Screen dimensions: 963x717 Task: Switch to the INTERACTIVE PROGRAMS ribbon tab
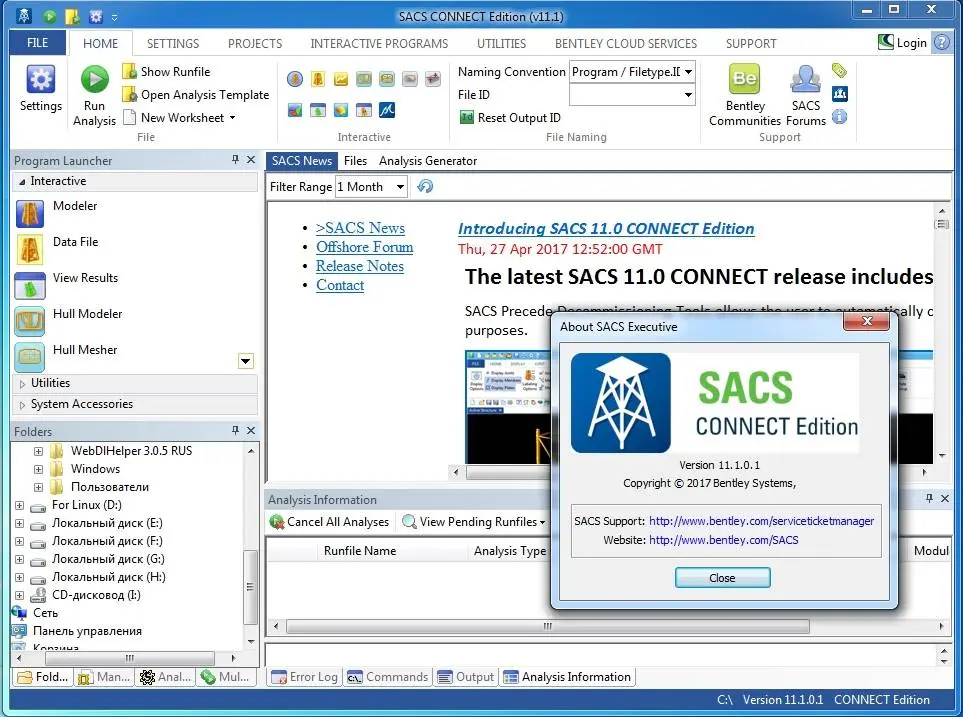point(379,44)
